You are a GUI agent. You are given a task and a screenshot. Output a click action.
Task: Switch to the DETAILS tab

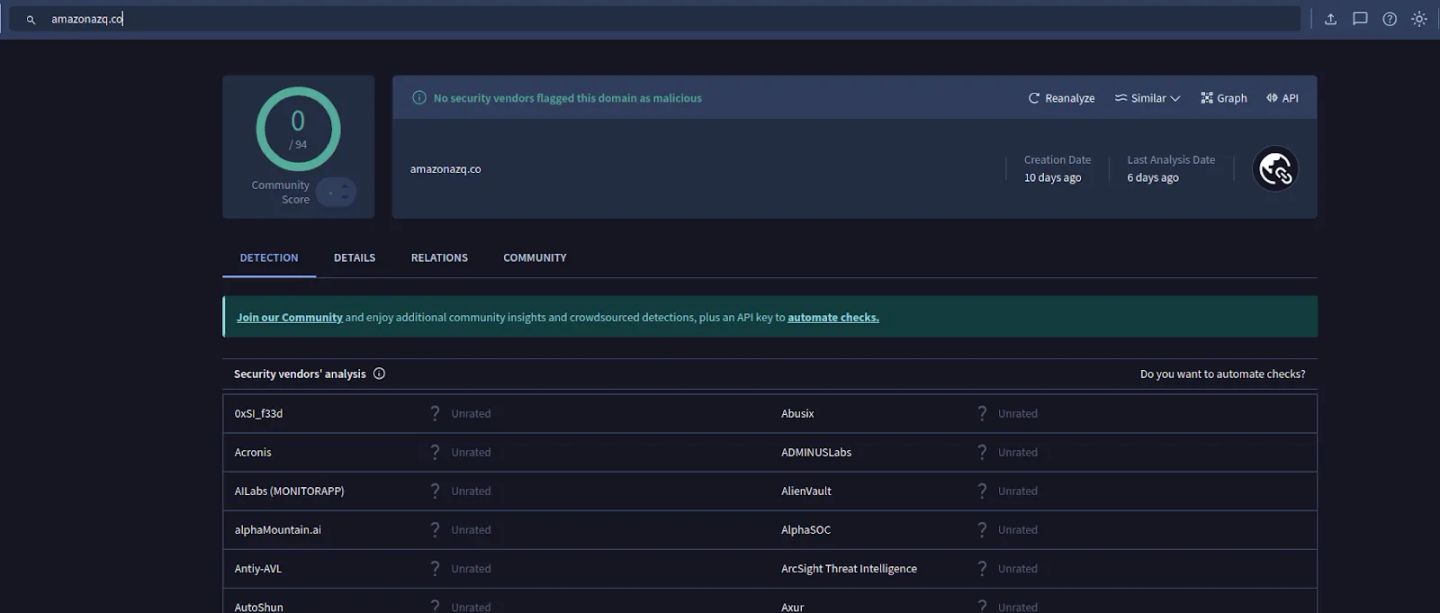point(355,258)
